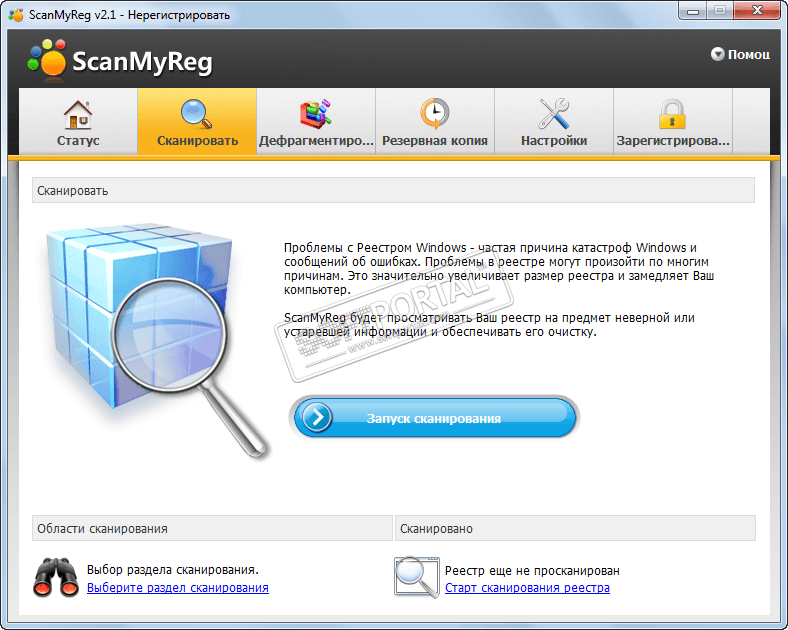Click the ScanMyReg title bar app icon

(16, 15)
